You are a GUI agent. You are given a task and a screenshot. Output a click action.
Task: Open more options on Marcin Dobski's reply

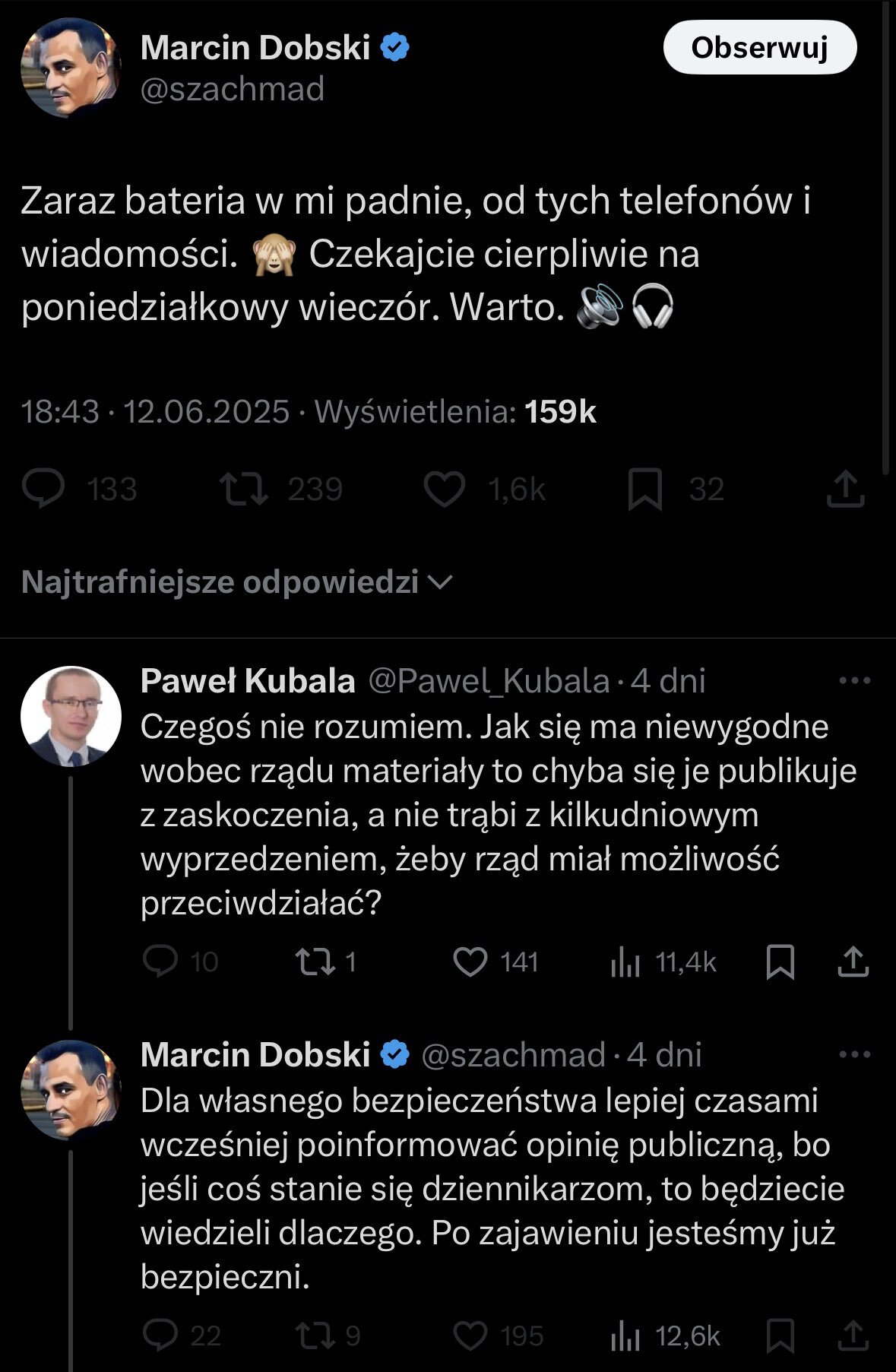[x=854, y=1054]
